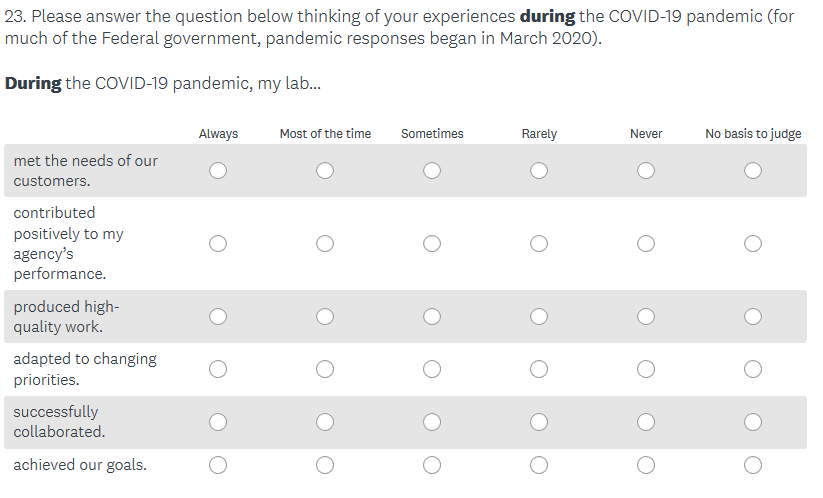The image size is (823, 498).
Task: Choose Sometimes for achieved our goals
Action: point(432,464)
